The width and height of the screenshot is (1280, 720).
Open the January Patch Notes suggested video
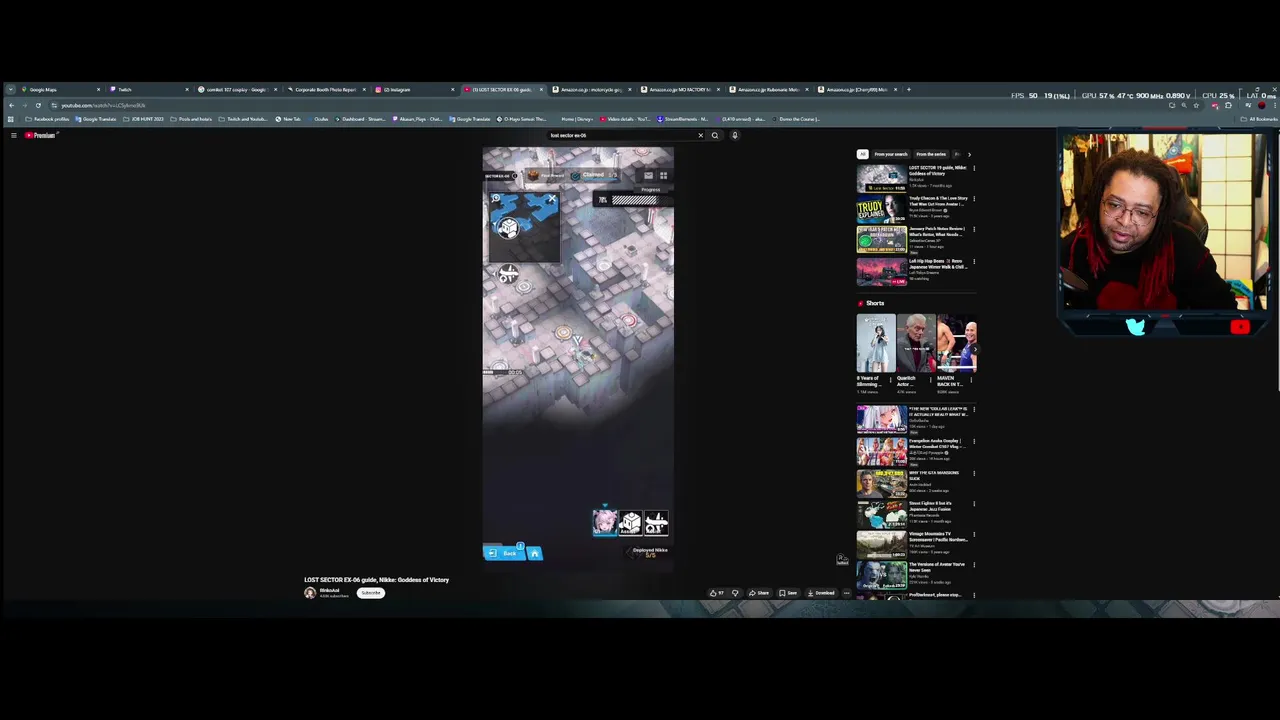point(881,240)
